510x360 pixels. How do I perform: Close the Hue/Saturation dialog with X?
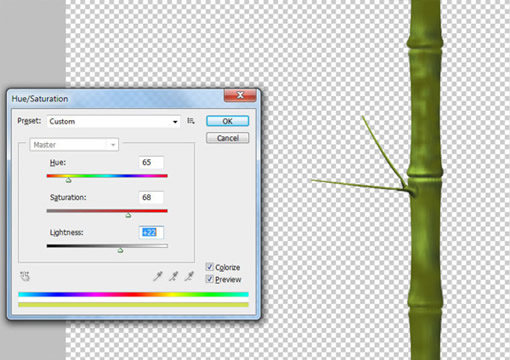point(240,95)
